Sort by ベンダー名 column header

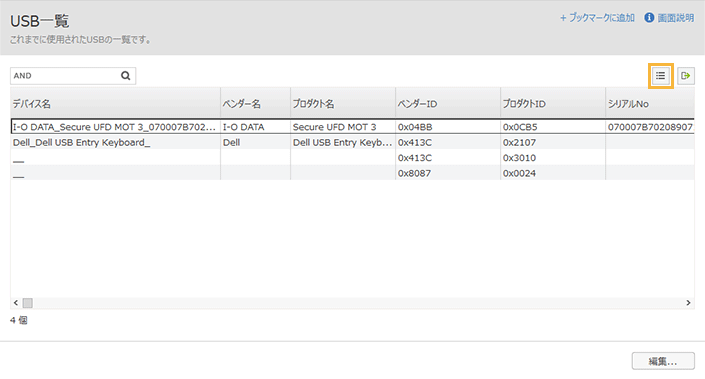(255, 103)
